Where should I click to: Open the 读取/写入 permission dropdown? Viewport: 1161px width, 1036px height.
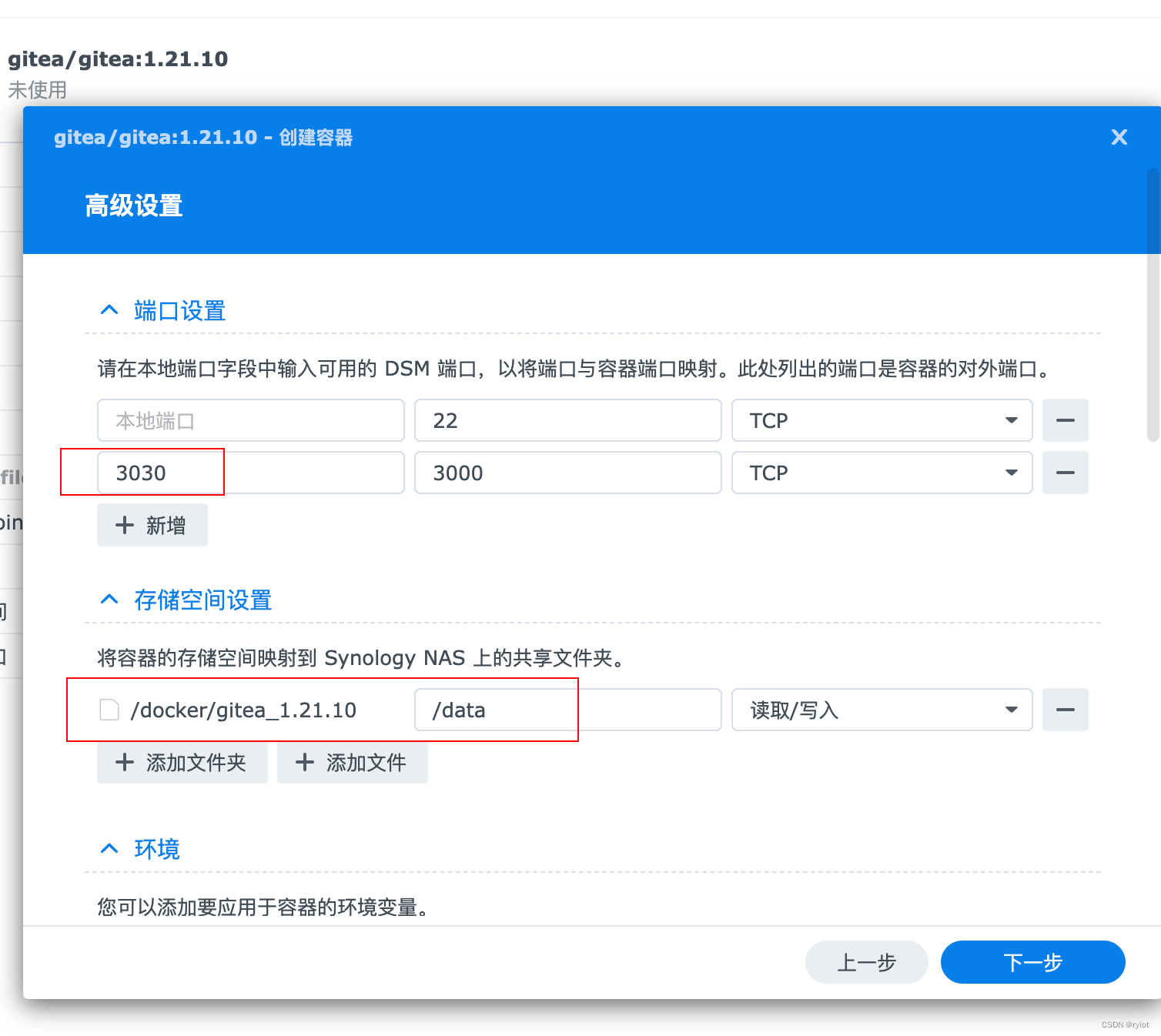tap(882, 710)
